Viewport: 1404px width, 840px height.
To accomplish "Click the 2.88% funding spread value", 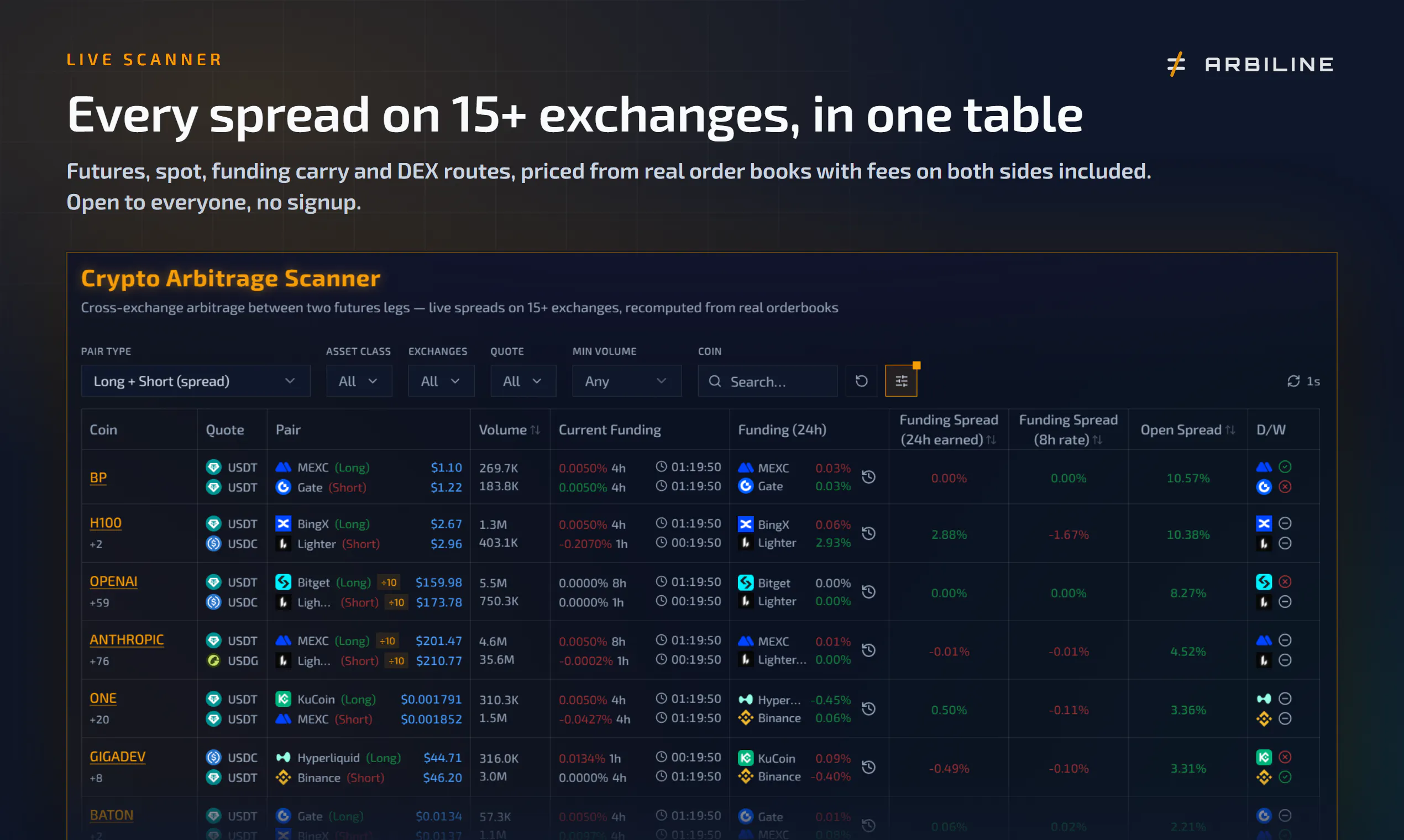I will click(949, 534).
